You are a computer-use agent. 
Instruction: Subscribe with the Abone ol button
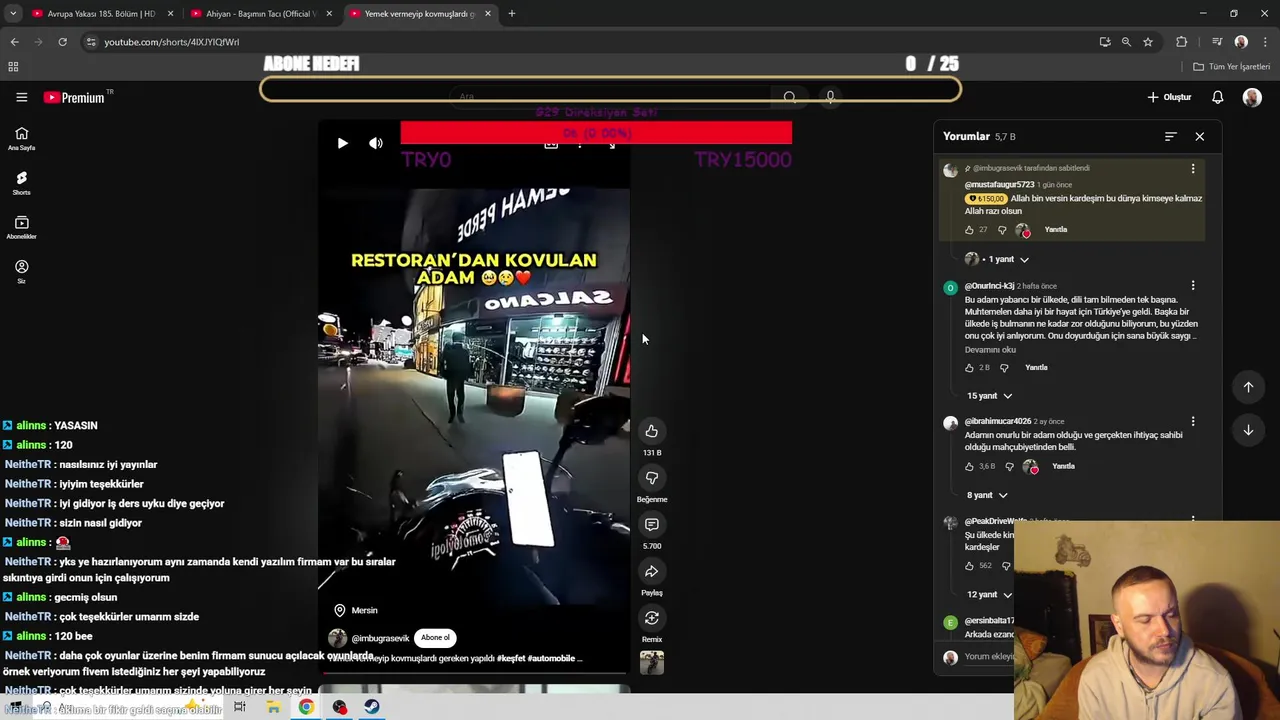point(435,637)
